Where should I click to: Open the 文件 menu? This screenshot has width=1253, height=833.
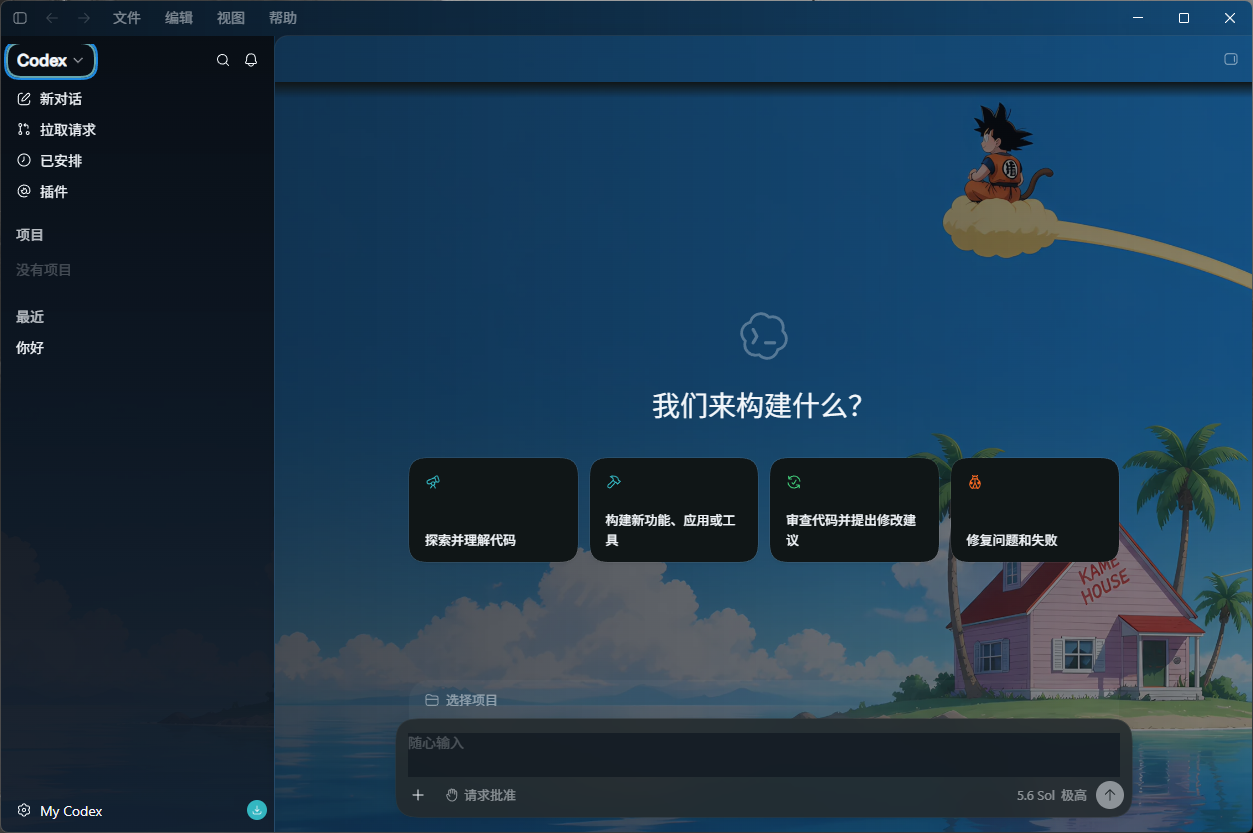127,18
